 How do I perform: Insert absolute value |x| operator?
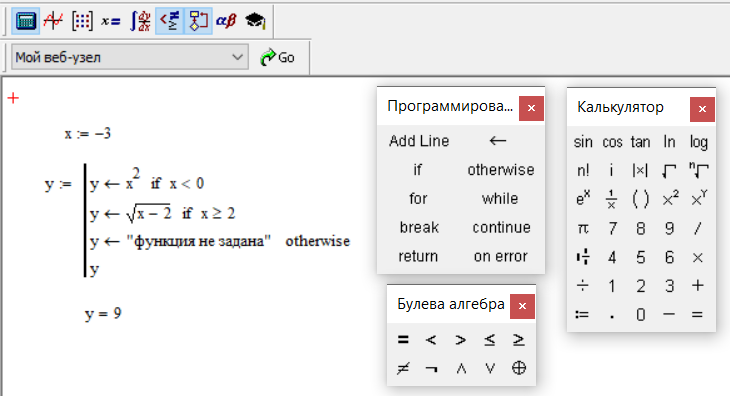click(x=640, y=171)
